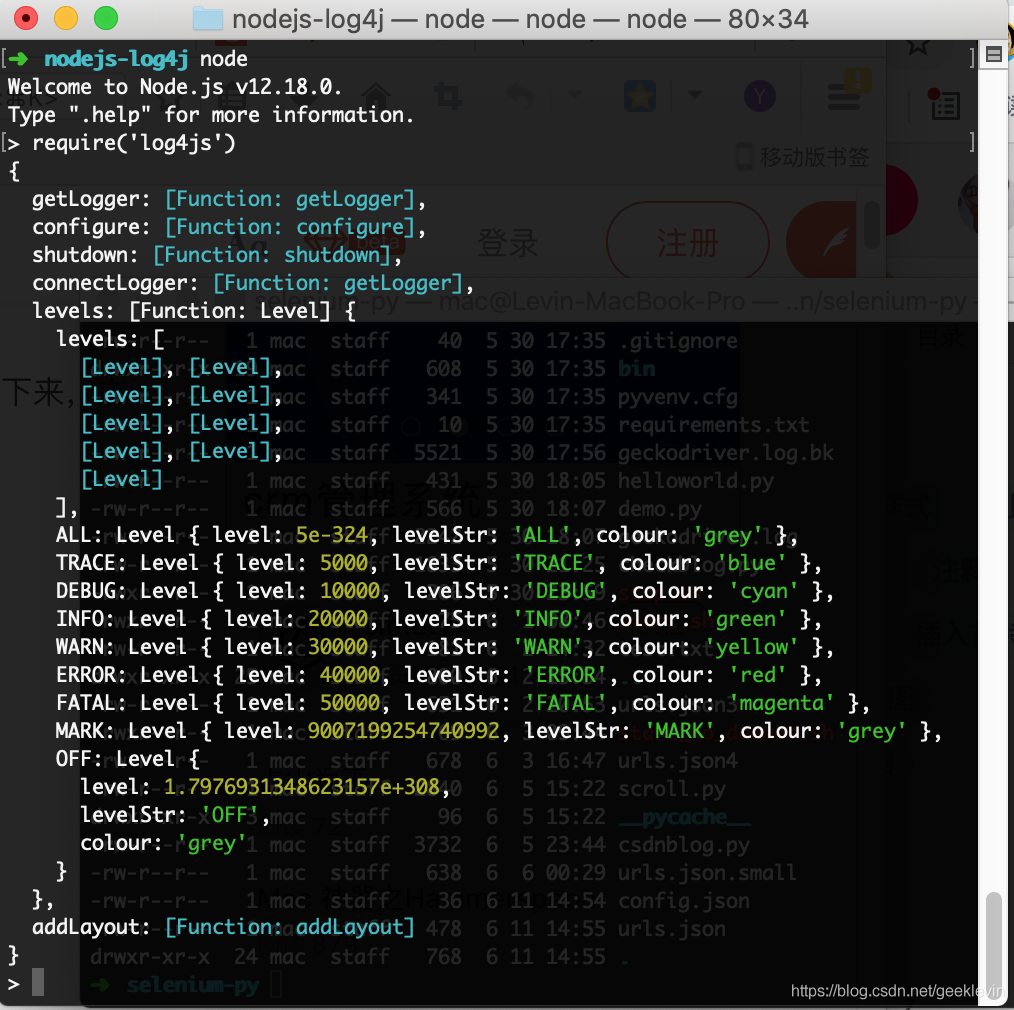This screenshot has width=1014, height=1010.
Task: Click the single '[Level]' entry on the last array row
Action: [x=122, y=479]
